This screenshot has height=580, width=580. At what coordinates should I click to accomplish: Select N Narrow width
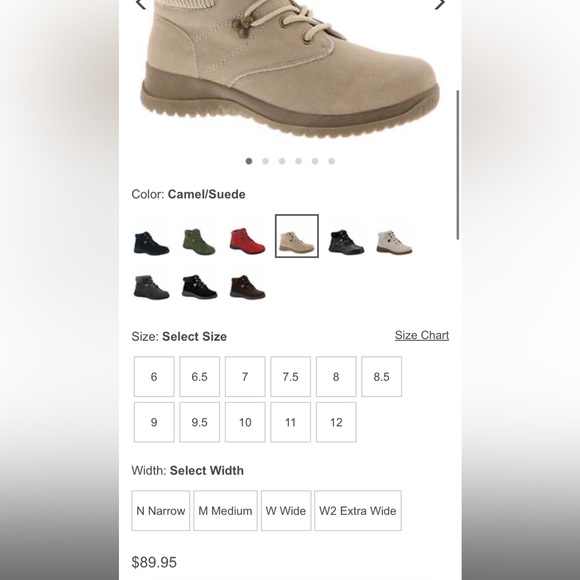(161, 510)
